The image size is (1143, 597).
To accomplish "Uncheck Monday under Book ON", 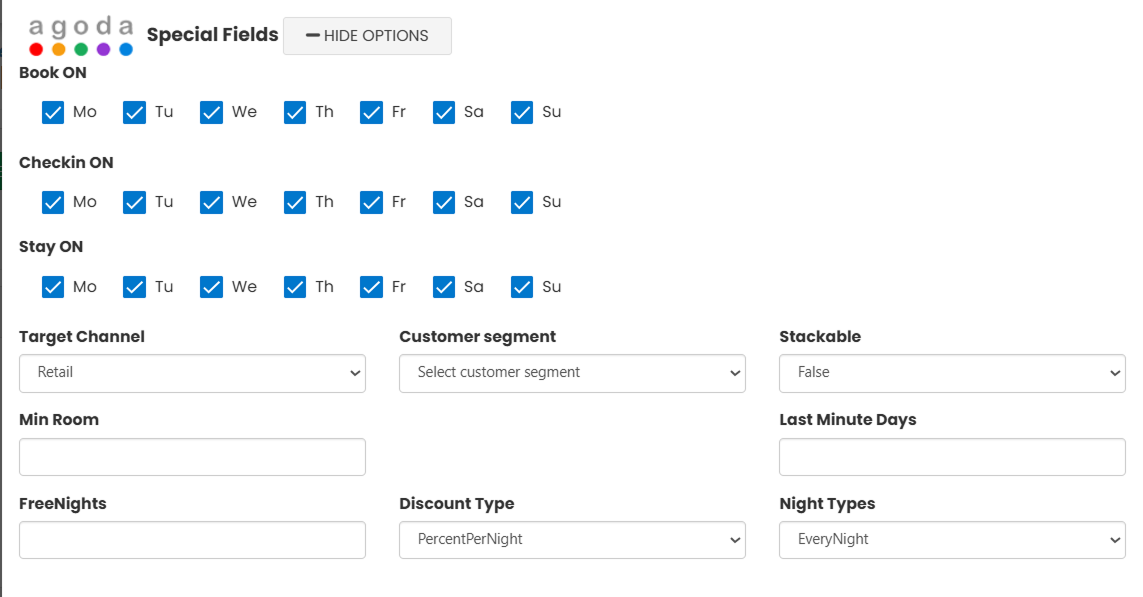I will click(53, 112).
